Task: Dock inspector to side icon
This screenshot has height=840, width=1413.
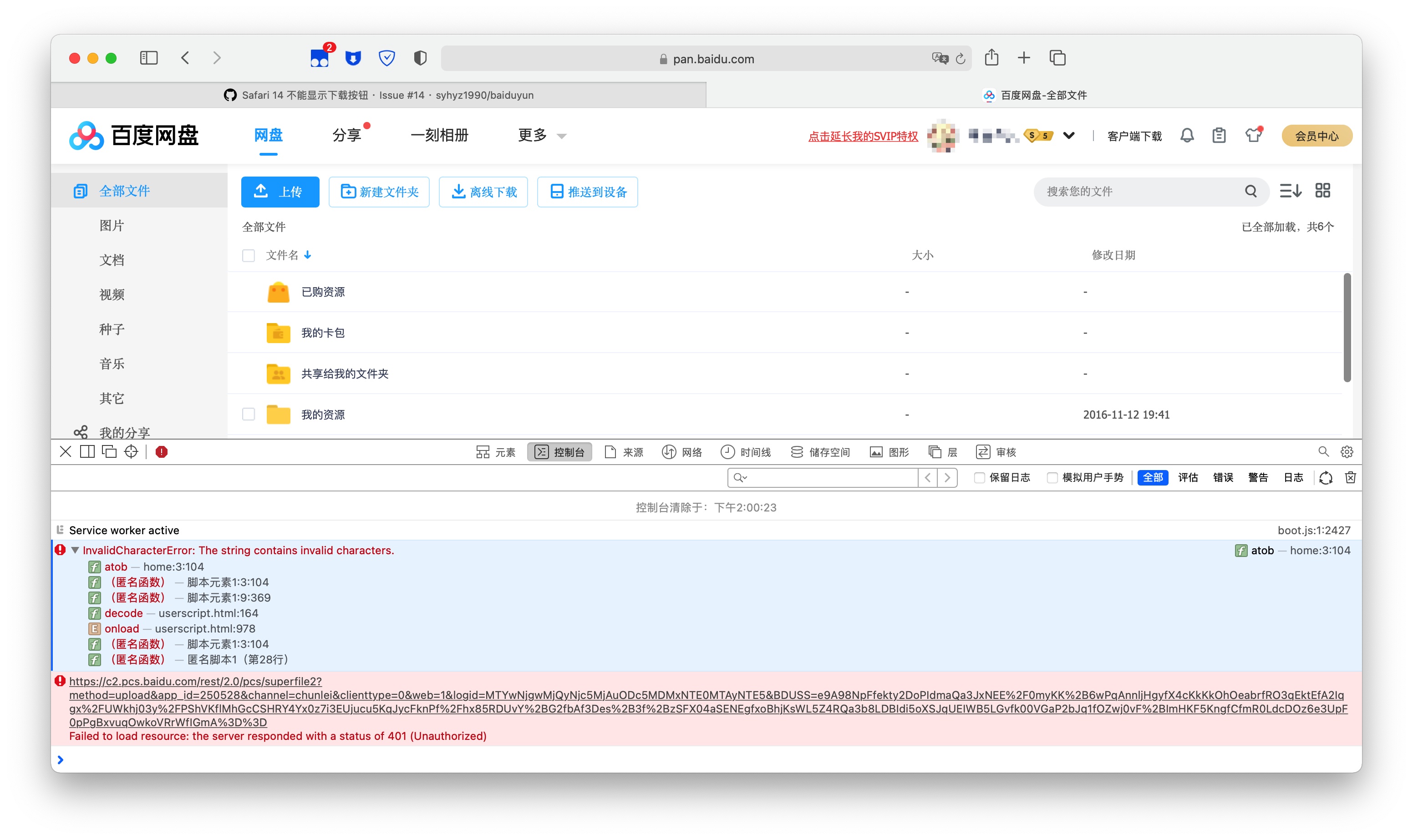Action: click(87, 452)
